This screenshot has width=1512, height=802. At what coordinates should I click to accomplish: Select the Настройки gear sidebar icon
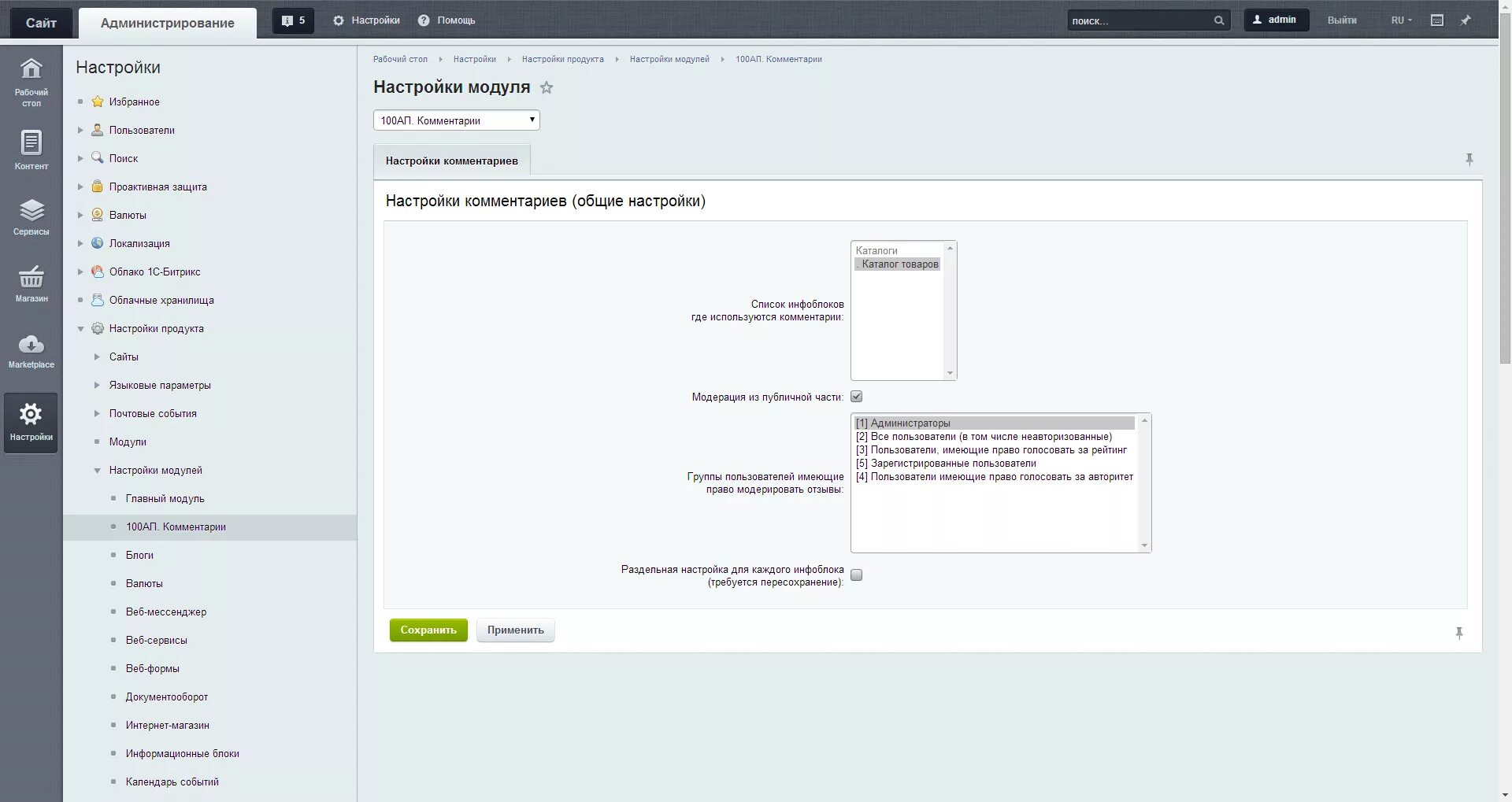click(x=31, y=423)
